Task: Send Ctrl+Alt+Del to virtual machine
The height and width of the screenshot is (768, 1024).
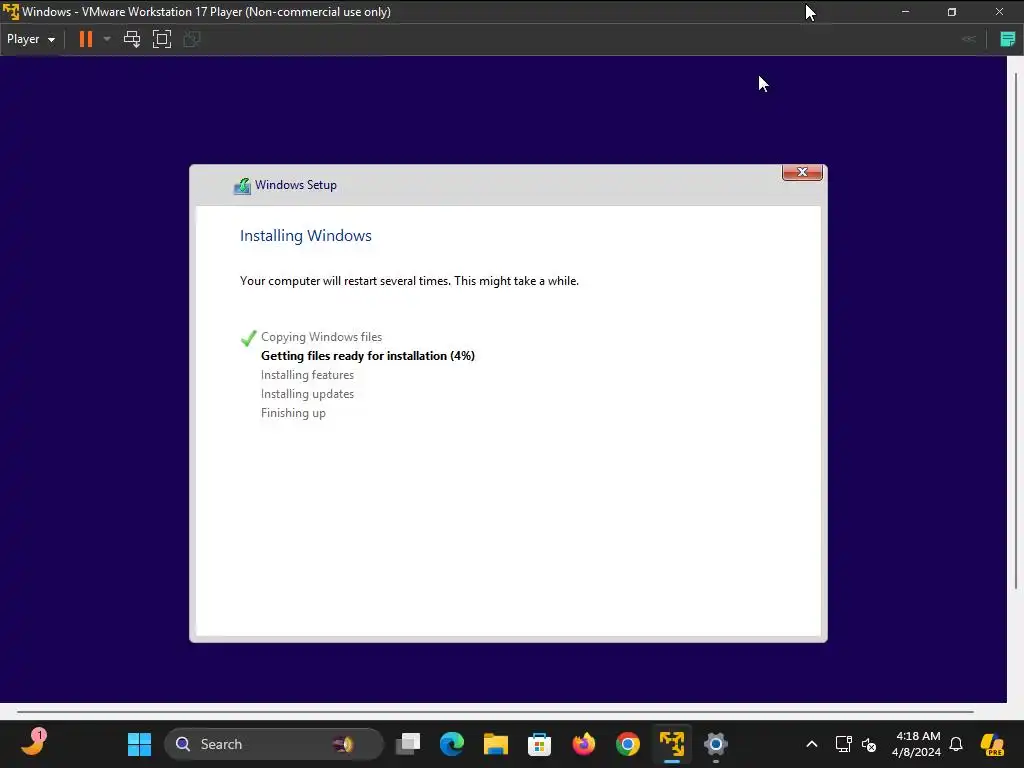Action: click(132, 39)
